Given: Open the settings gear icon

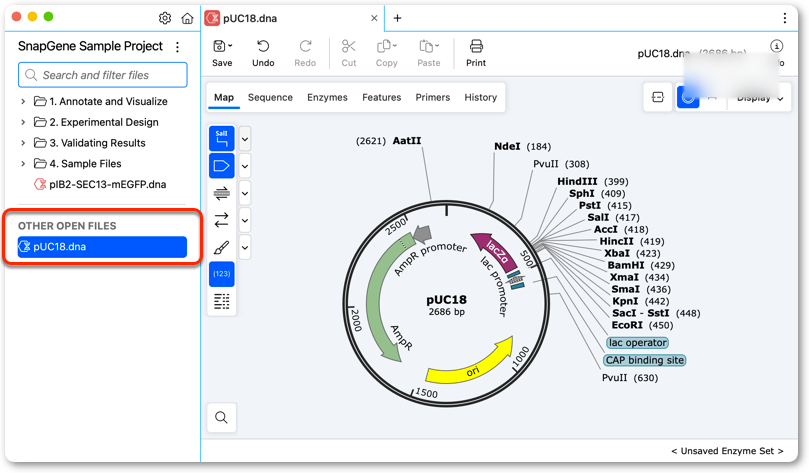Looking at the screenshot, I should (165, 18).
